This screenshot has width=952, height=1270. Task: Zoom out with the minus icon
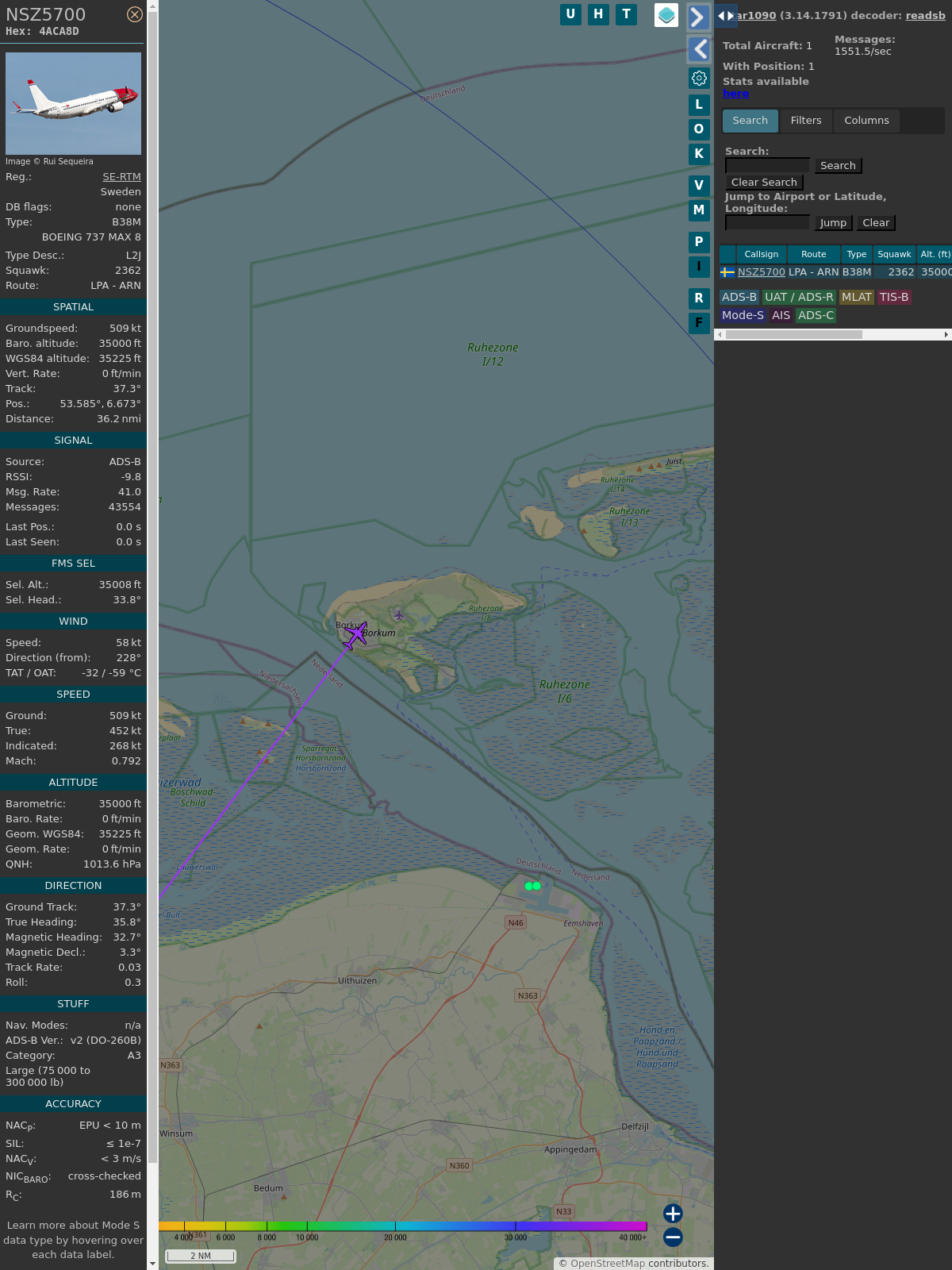coord(673,1237)
